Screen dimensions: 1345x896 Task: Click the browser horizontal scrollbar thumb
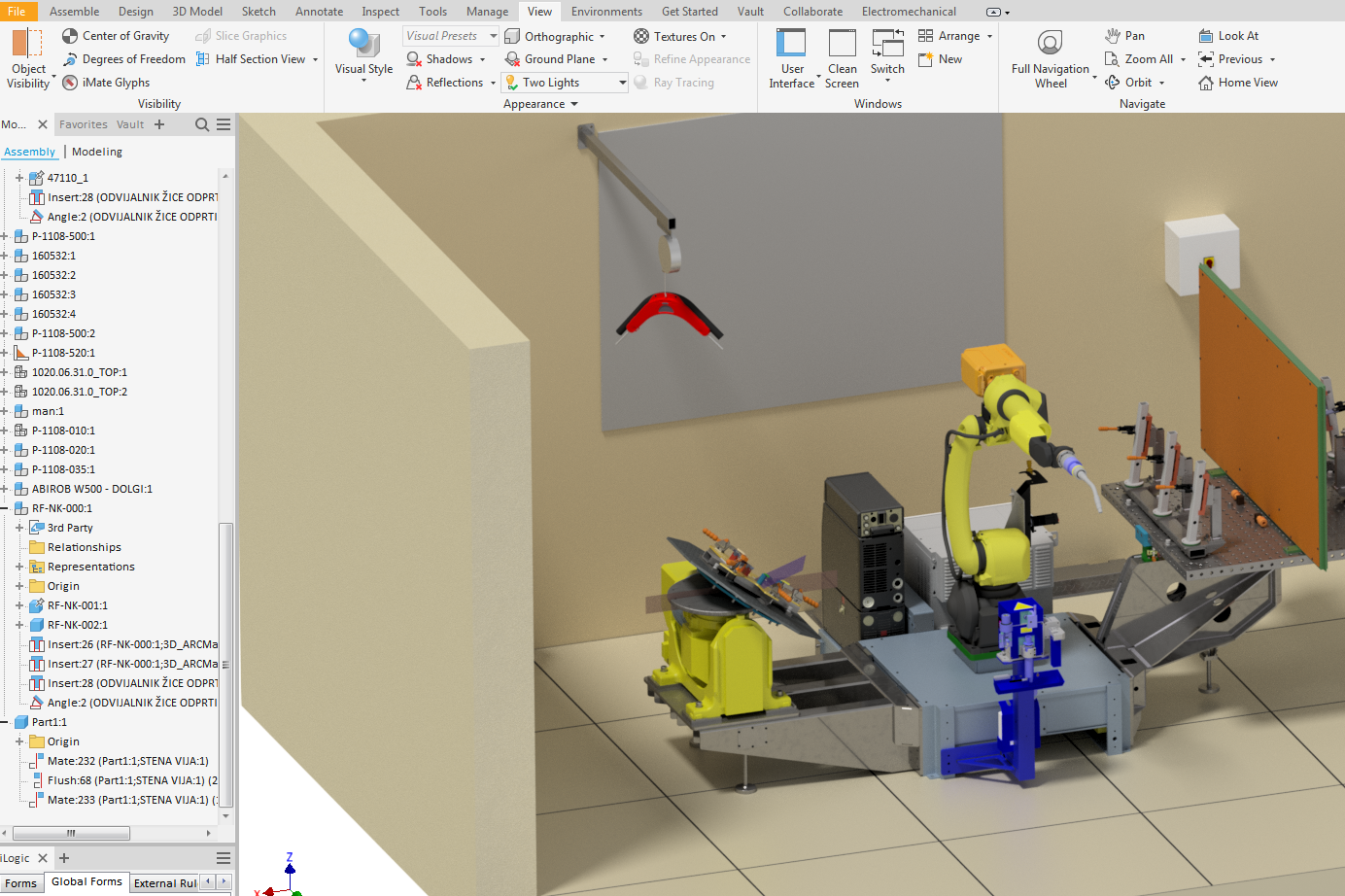tap(71, 833)
